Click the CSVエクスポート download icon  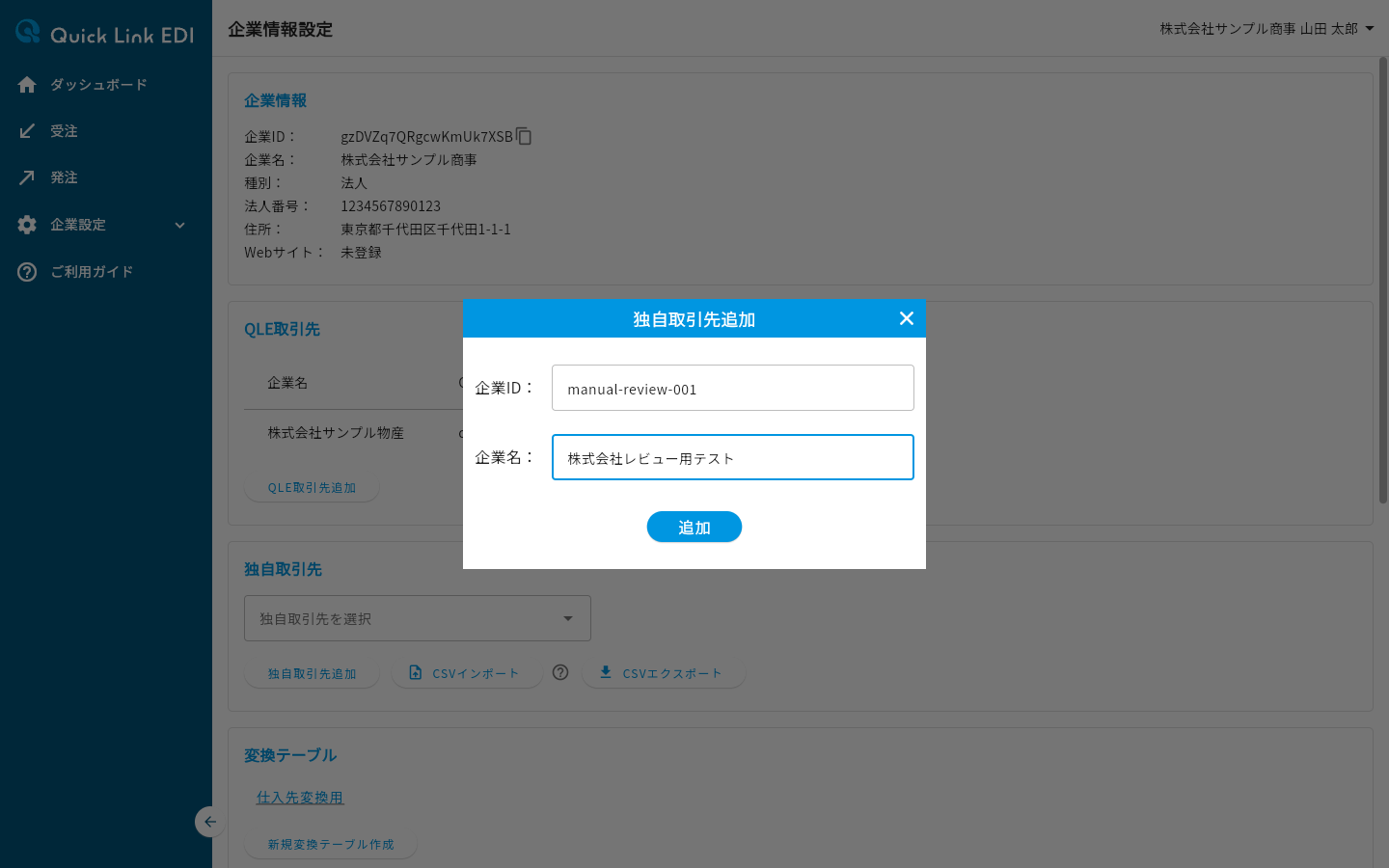(606, 672)
